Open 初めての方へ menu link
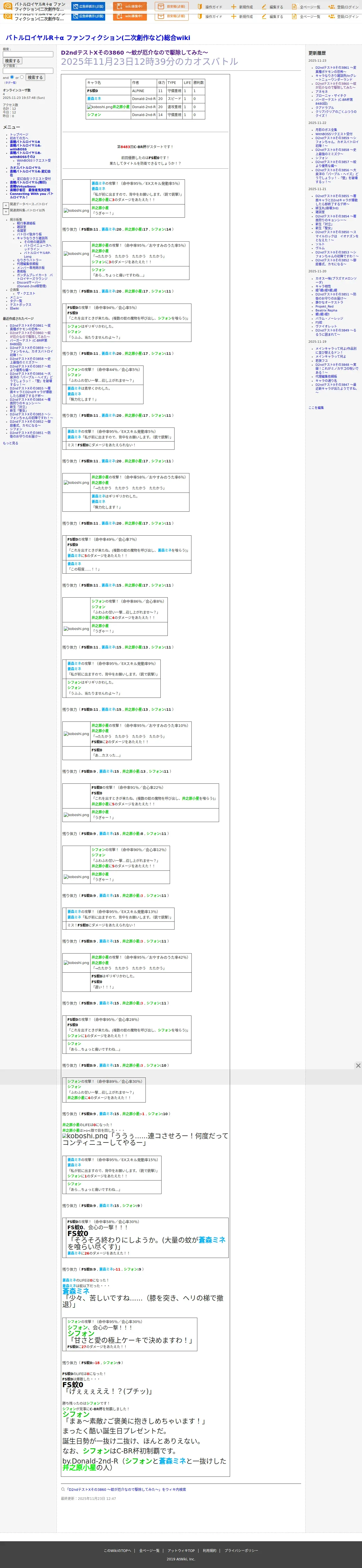Viewport: 362px width, 1568px height. [x=19, y=138]
